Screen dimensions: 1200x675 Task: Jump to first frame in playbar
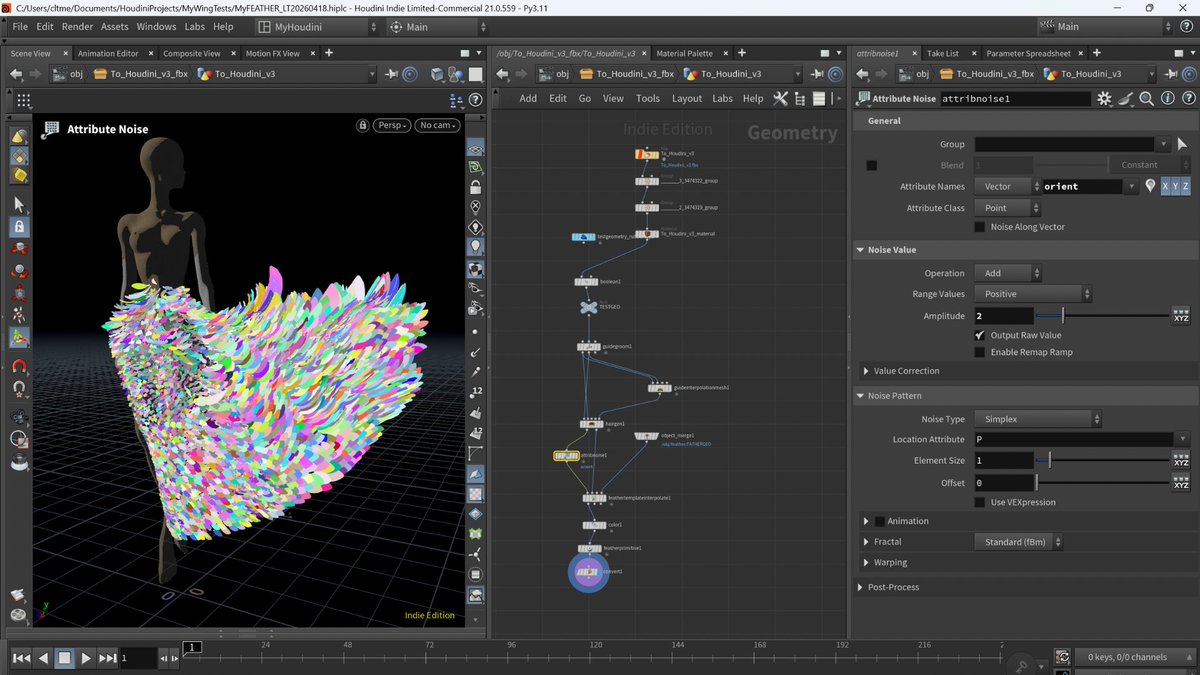20,658
